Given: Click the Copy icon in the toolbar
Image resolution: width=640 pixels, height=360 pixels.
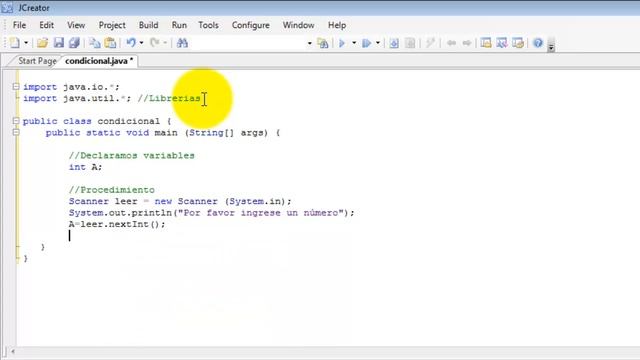Looking at the screenshot, I should pyautogui.click(x=95, y=42).
